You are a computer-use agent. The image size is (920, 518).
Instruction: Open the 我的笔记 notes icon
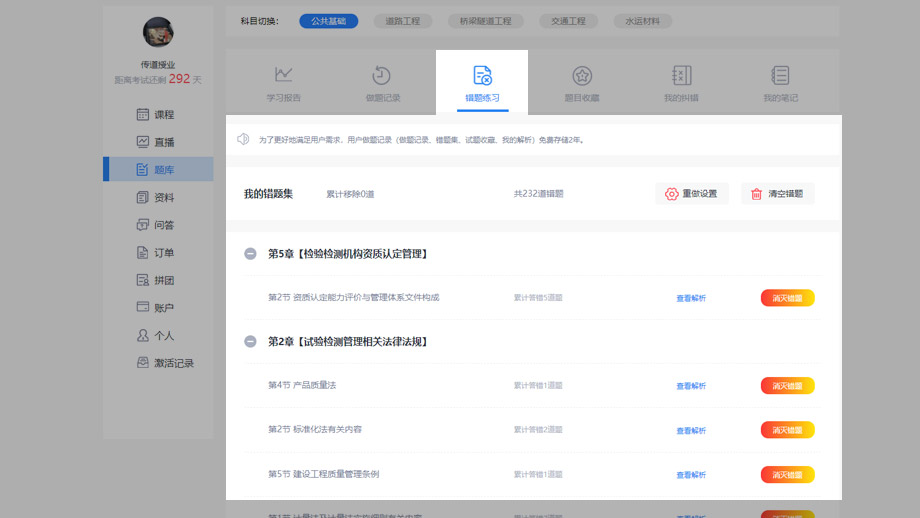point(780,75)
